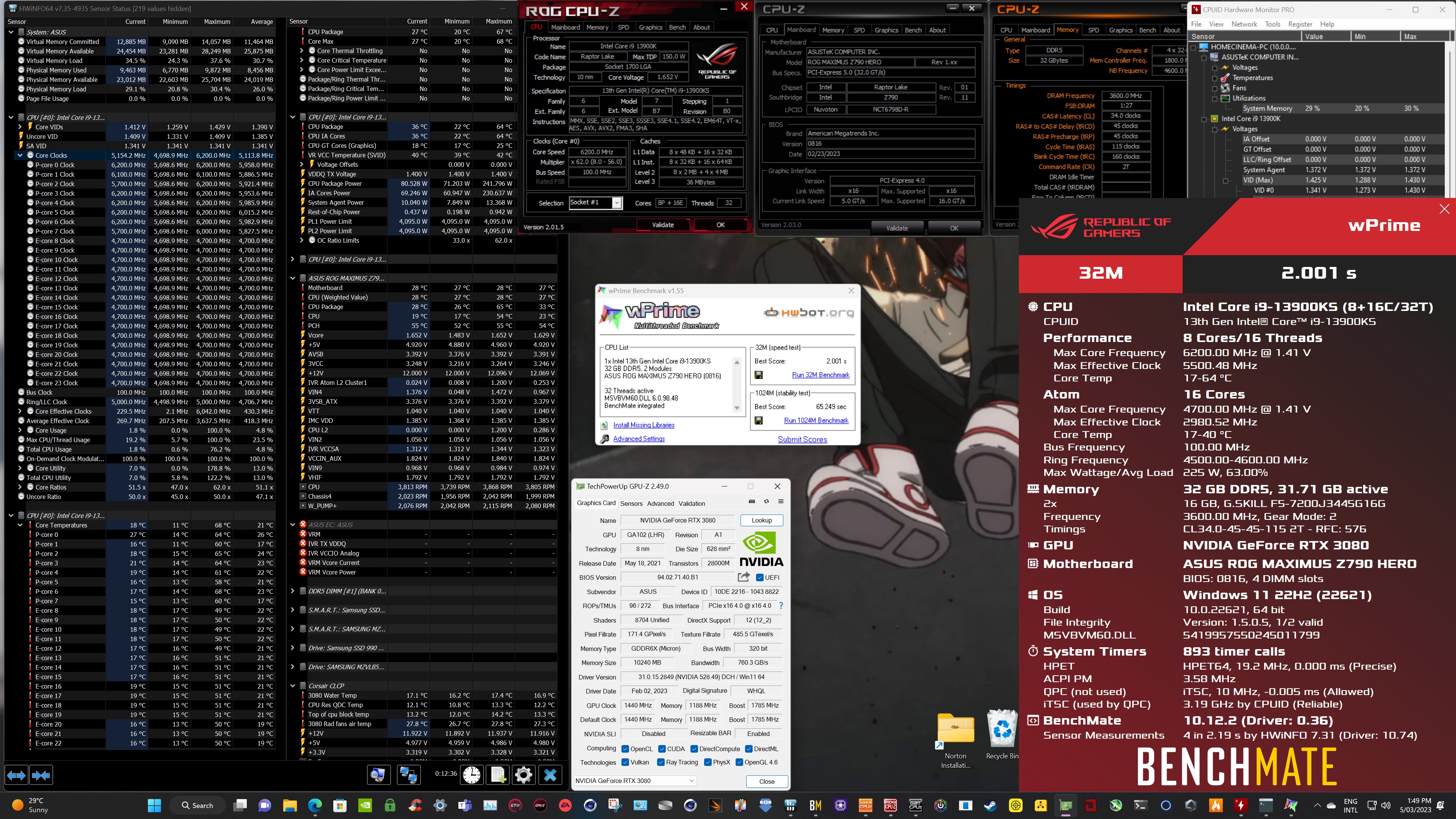Click HWiNFO blue X close sensors icon

point(550,774)
